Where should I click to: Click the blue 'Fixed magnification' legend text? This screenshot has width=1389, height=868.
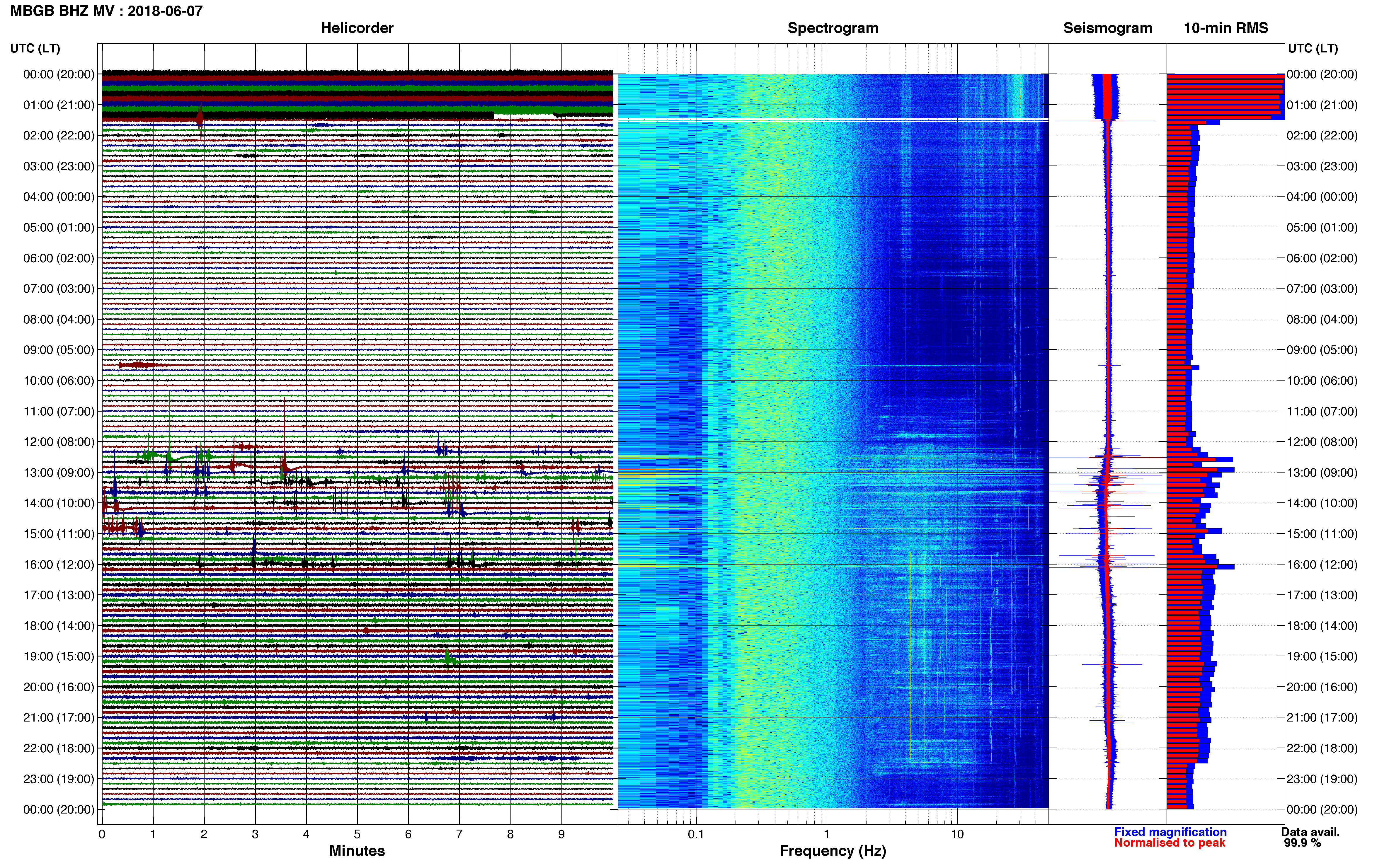pyautogui.click(x=1170, y=832)
